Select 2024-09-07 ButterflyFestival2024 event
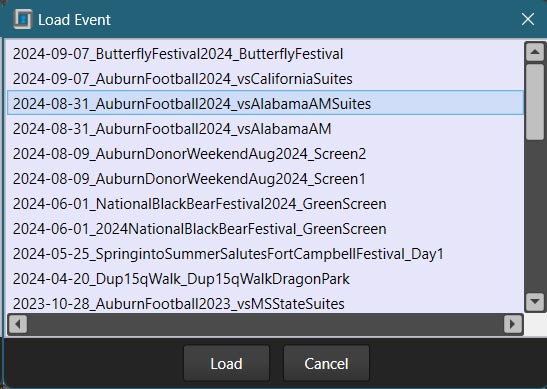This screenshot has height=389, width=547. (x=265, y=54)
